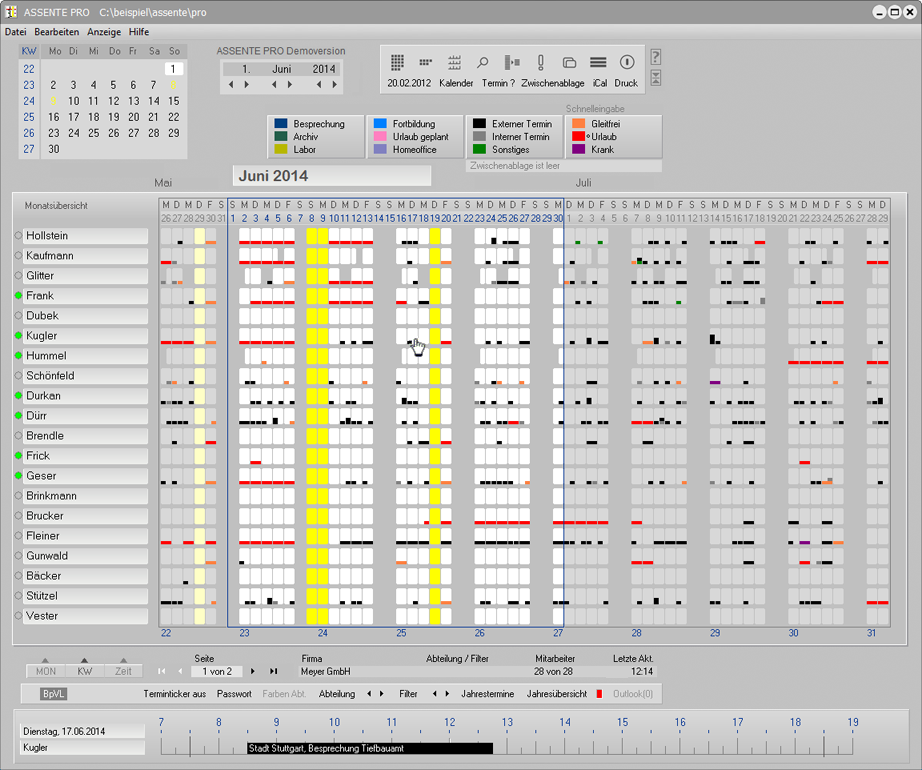
Task: Toggle marker beside Schönfeld
Action: click(x=18, y=376)
